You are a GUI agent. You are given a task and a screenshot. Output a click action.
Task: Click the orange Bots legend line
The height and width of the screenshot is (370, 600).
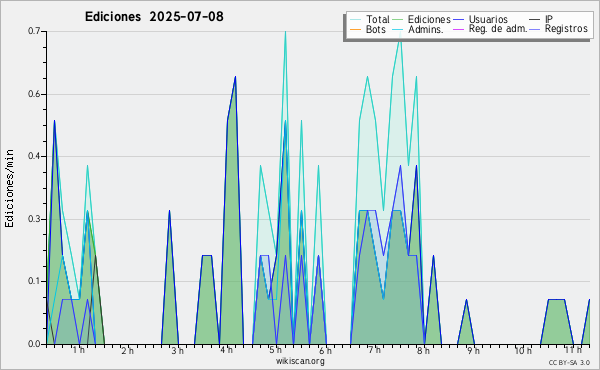pyautogui.click(x=355, y=29)
